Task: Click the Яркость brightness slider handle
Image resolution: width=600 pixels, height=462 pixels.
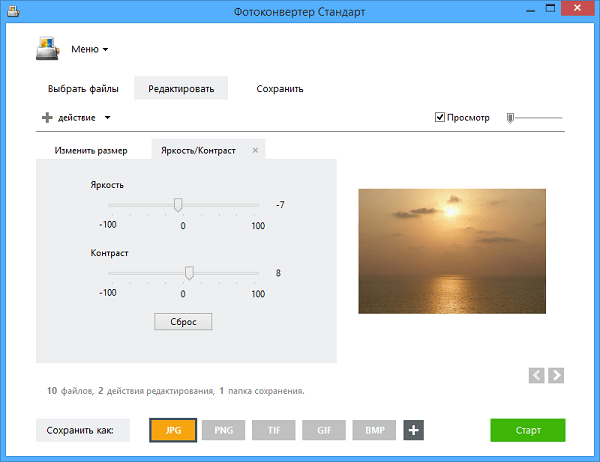Action: click(178, 204)
